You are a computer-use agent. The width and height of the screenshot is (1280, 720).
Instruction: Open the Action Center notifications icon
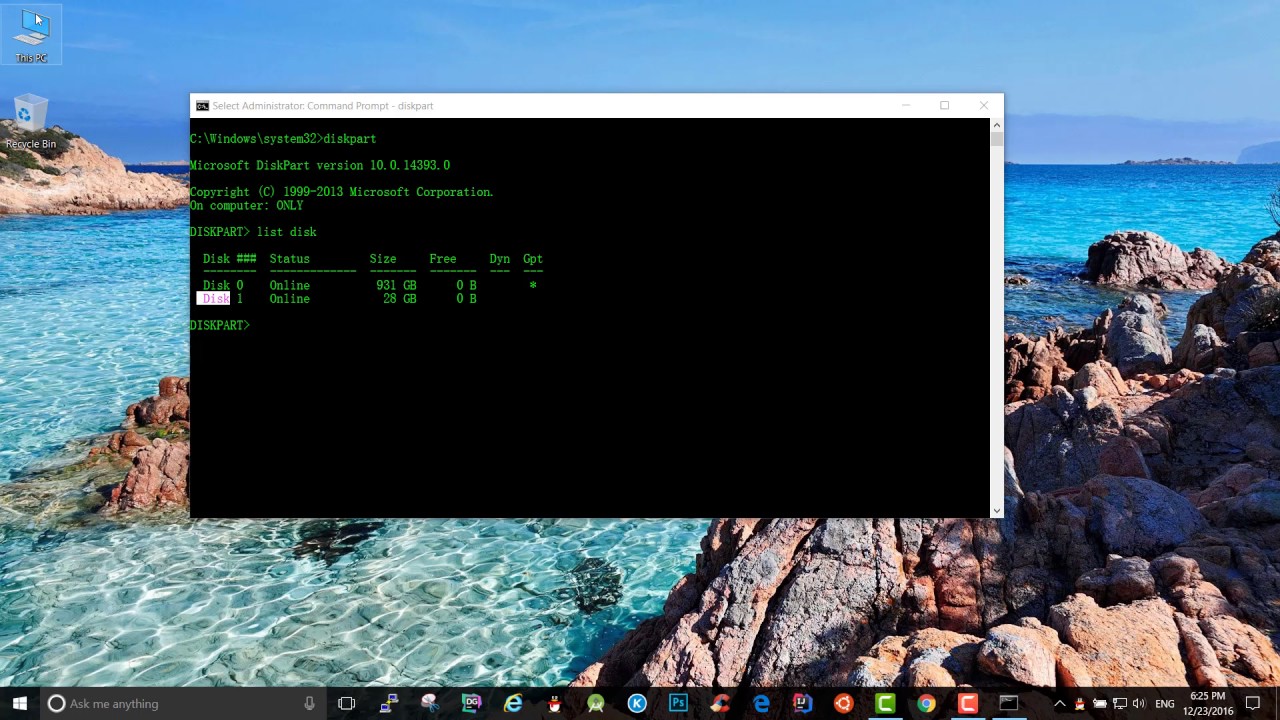click(x=1253, y=703)
